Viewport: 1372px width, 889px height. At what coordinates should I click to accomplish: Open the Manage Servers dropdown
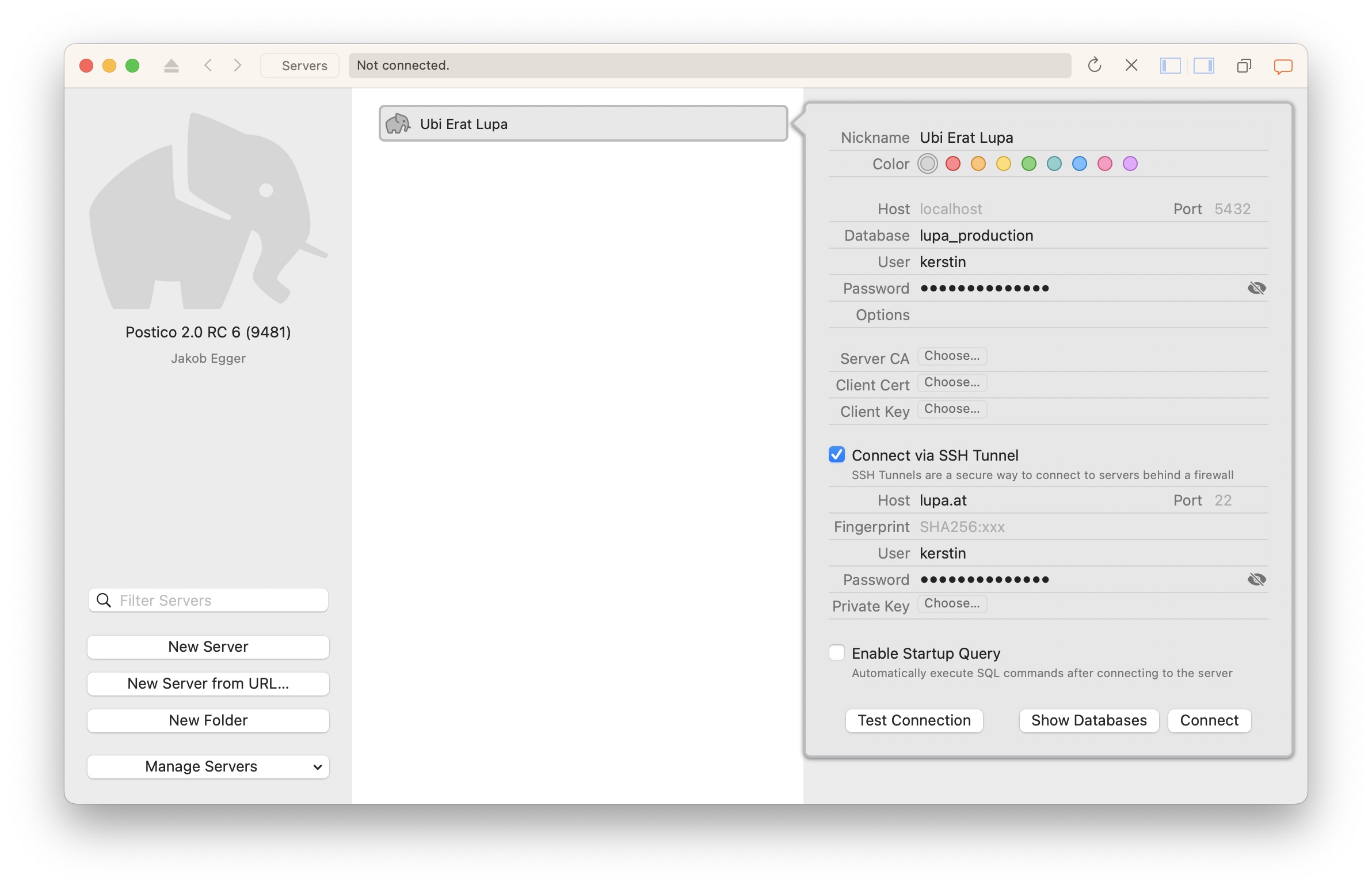(208, 766)
